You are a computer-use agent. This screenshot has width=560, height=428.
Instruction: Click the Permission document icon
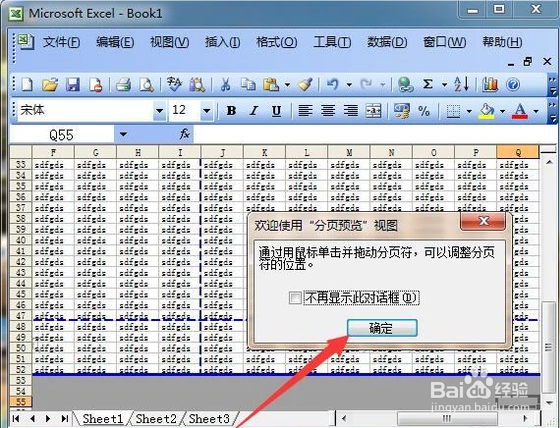96,85
